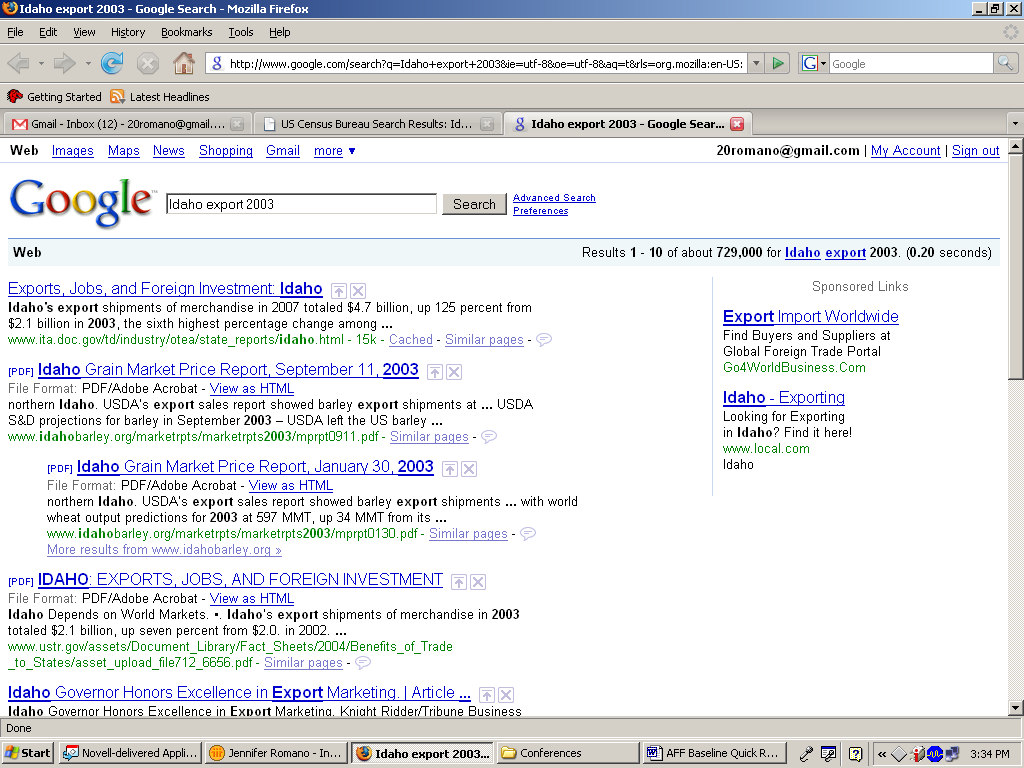Close the US Census Bureau tab
The image size is (1024, 768).
coord(487,124)
